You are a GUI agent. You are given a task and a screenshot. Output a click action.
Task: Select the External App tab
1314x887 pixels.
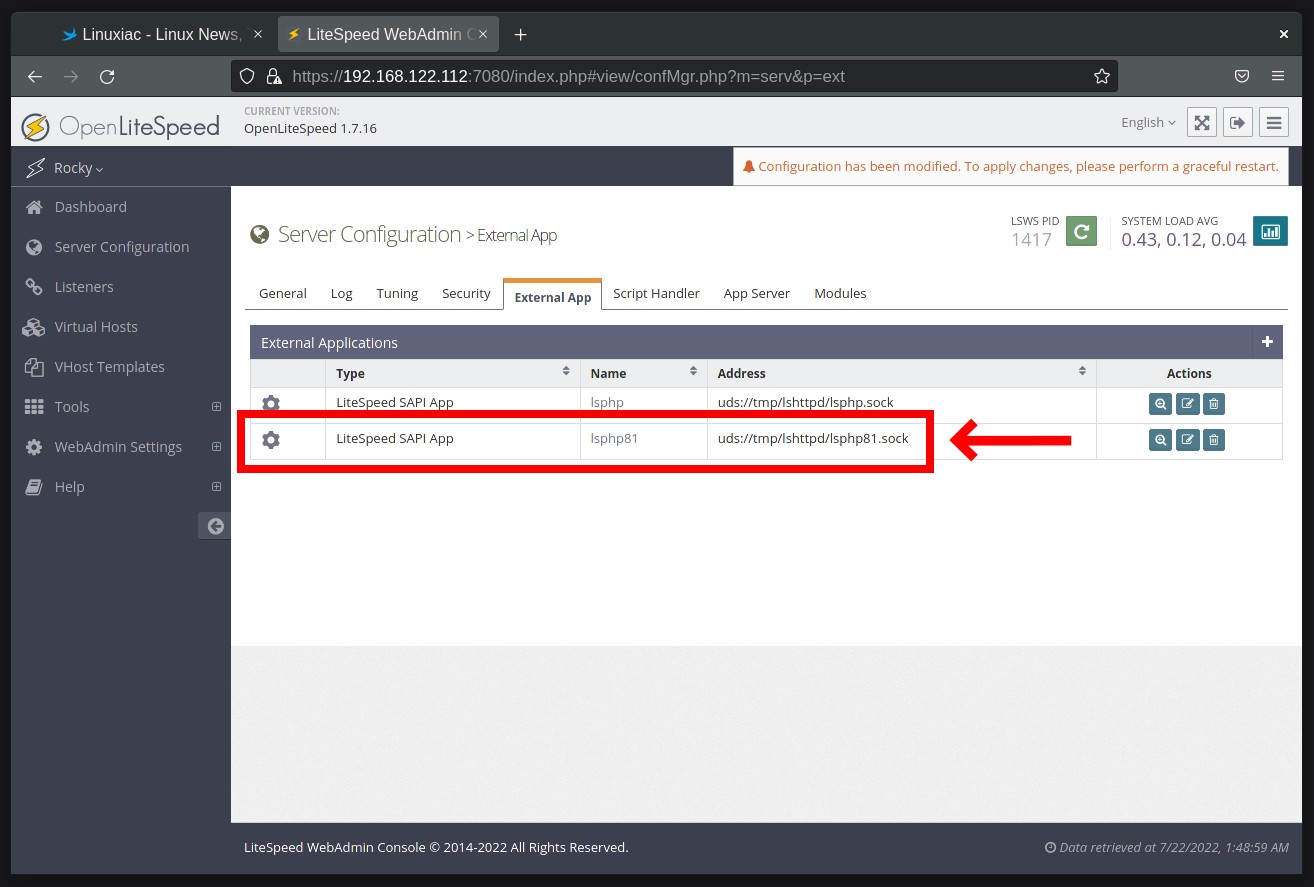pyautogui.click(x=552, y=295)
